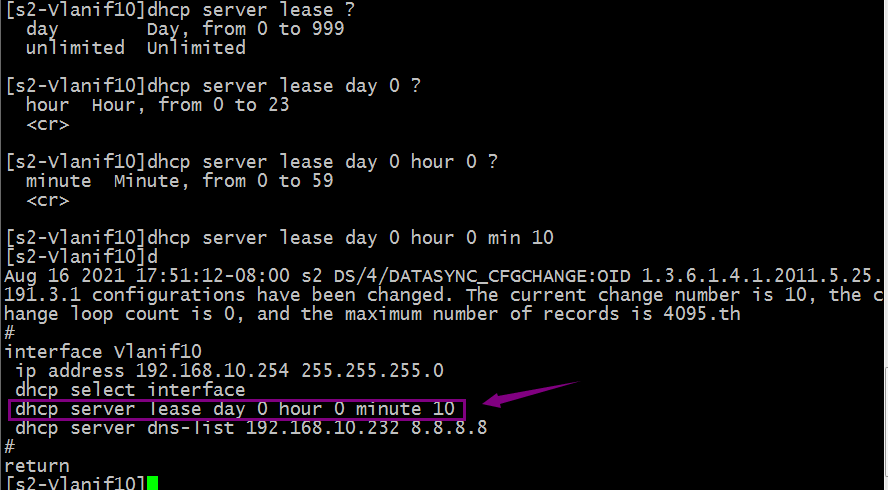Click 'DS/4/DATASYNC_CFGCHANGE:OID' log text
The height and width of the screenshot is (490, 888).
(x=482, y=276)
